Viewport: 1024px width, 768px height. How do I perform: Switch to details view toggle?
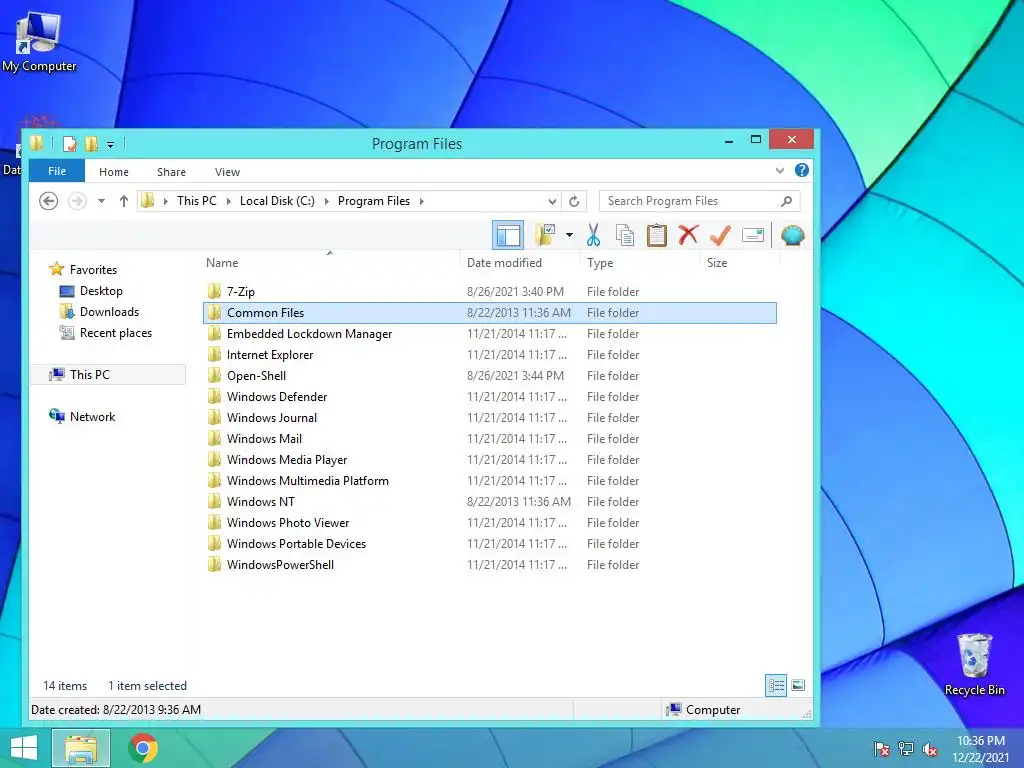point(776,685)
